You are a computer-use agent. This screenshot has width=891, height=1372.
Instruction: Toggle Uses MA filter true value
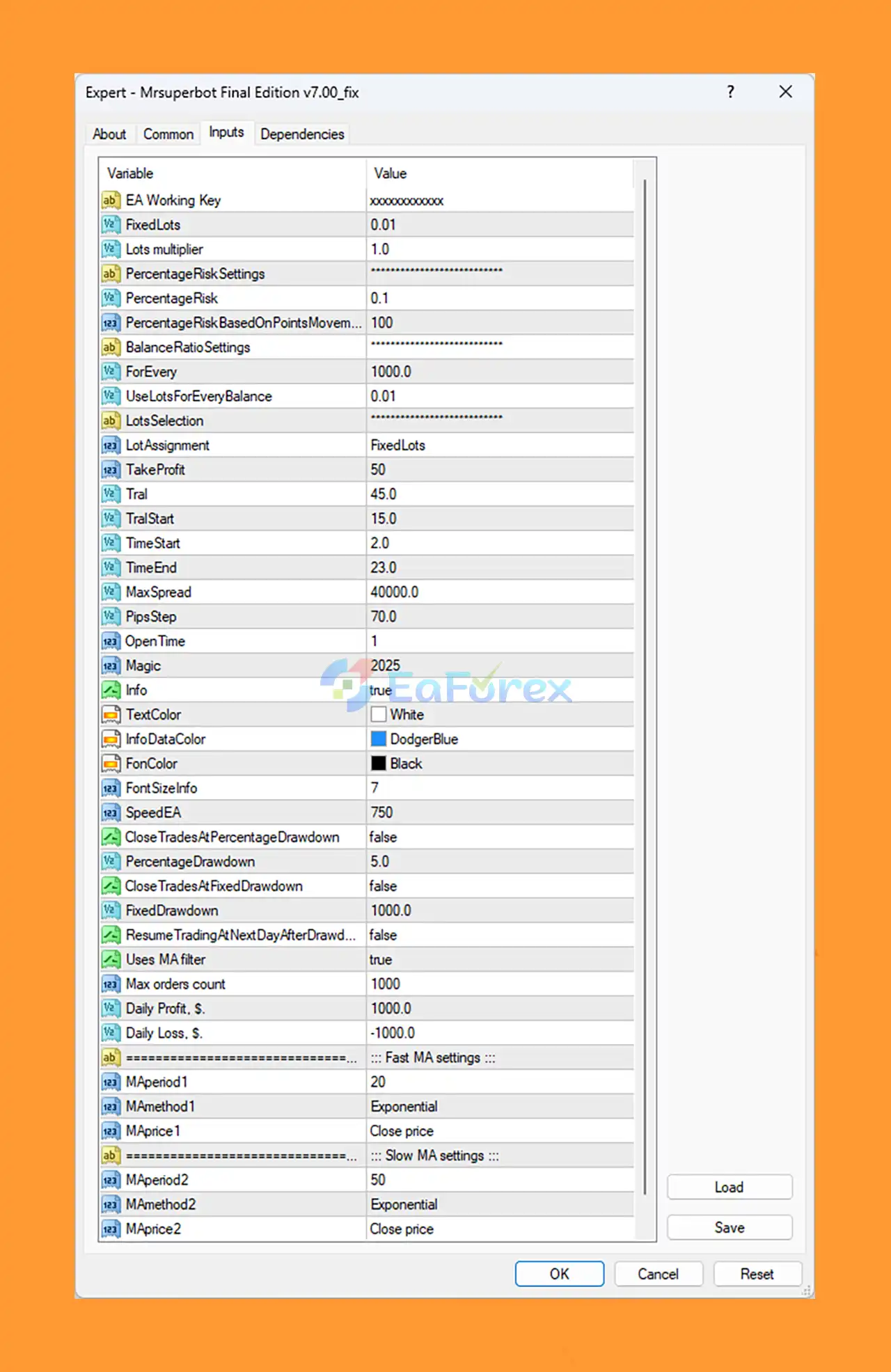(x=500, y=959)
